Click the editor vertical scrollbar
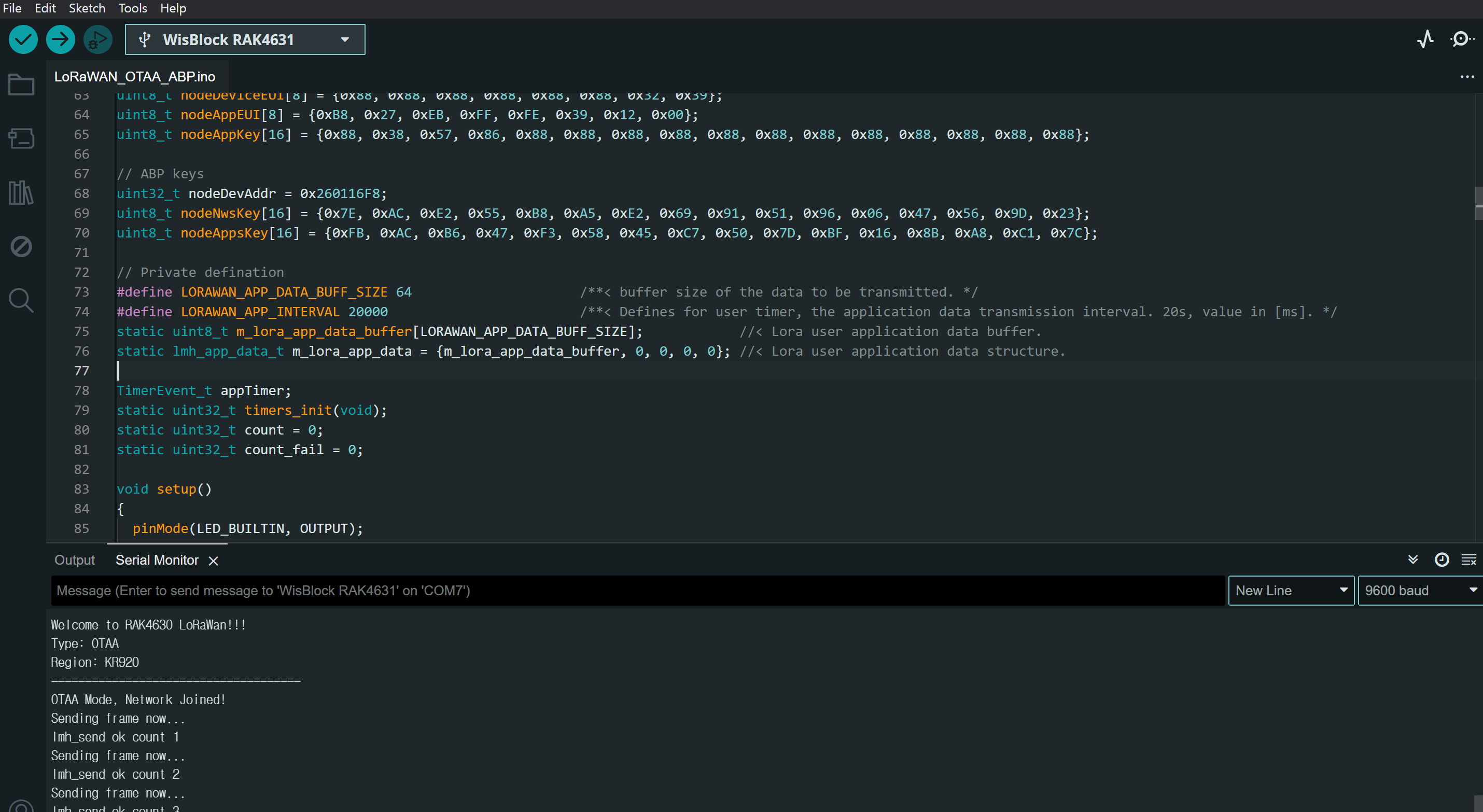 (1478, 204)
